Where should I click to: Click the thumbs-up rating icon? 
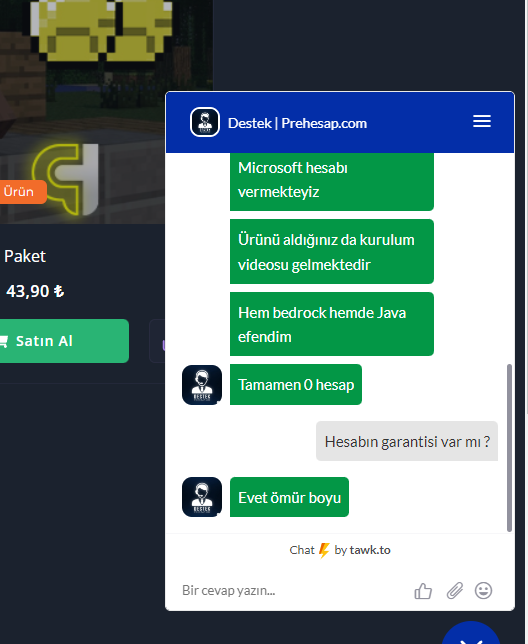pyautogui.click(x=423, y=591)
